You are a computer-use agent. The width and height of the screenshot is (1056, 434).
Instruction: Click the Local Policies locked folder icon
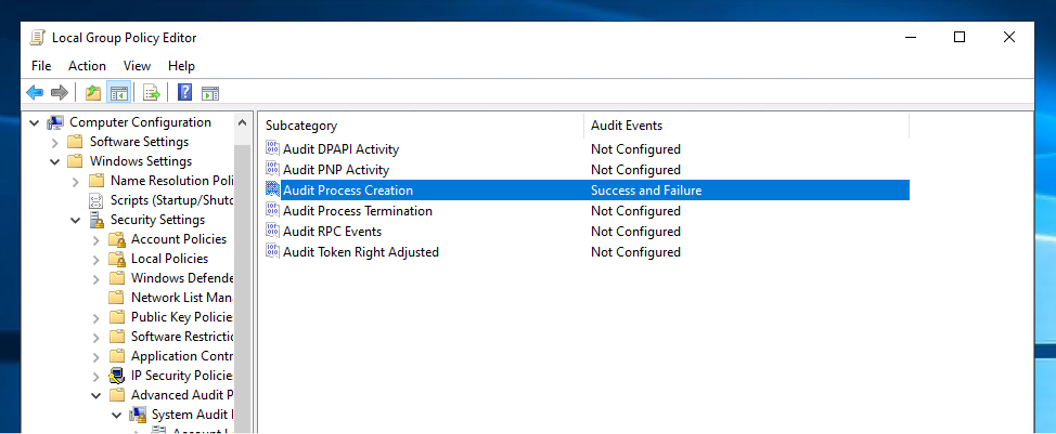coord(117,259)
